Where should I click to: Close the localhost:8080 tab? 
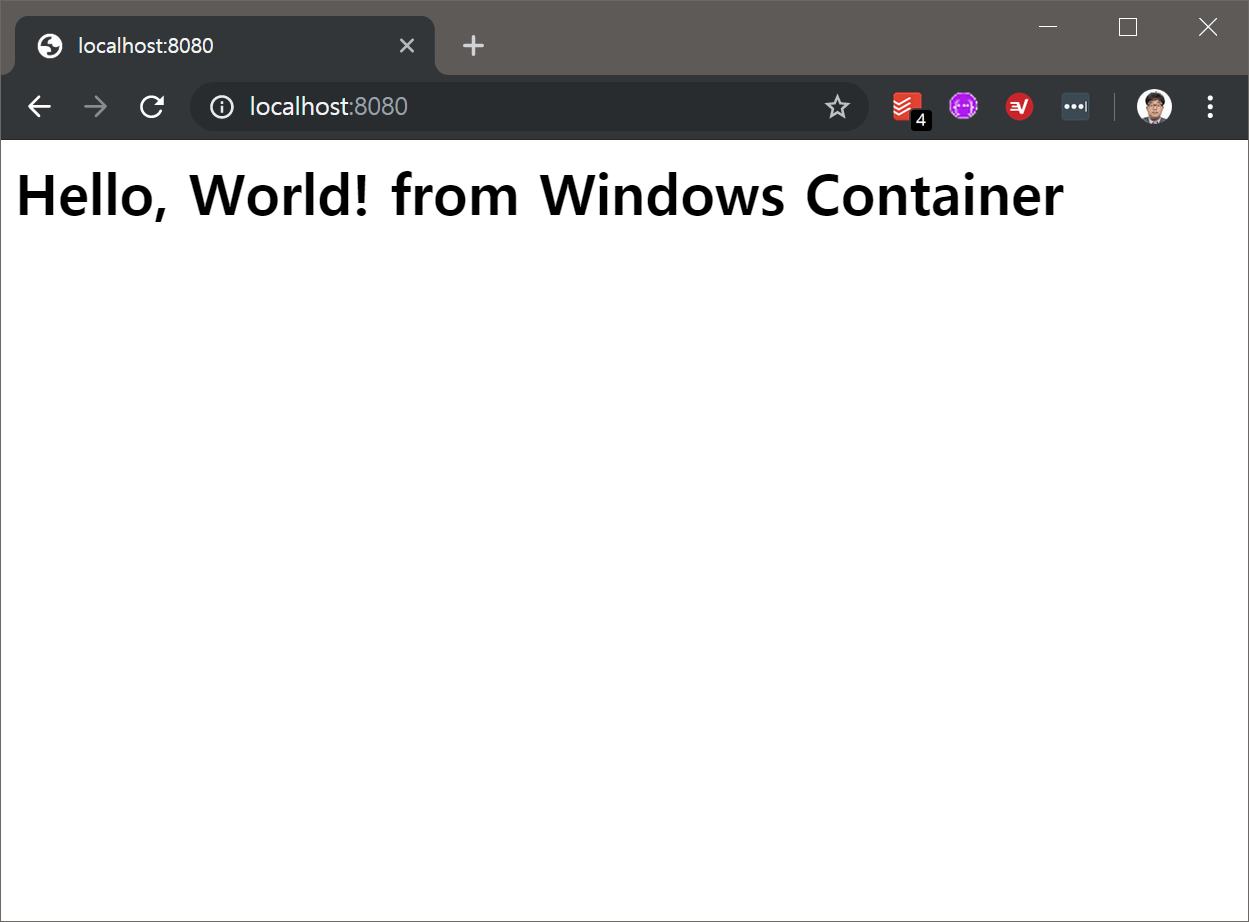pyautogui.click(x=406, y=46)
